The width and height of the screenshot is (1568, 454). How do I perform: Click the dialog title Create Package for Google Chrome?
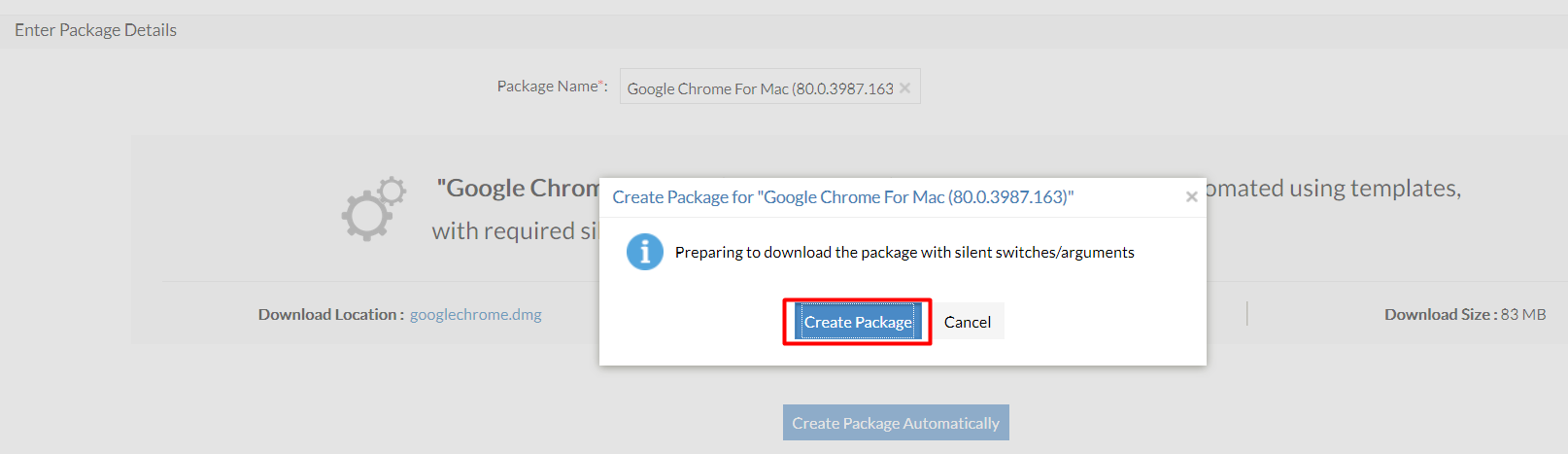[843, 197]
